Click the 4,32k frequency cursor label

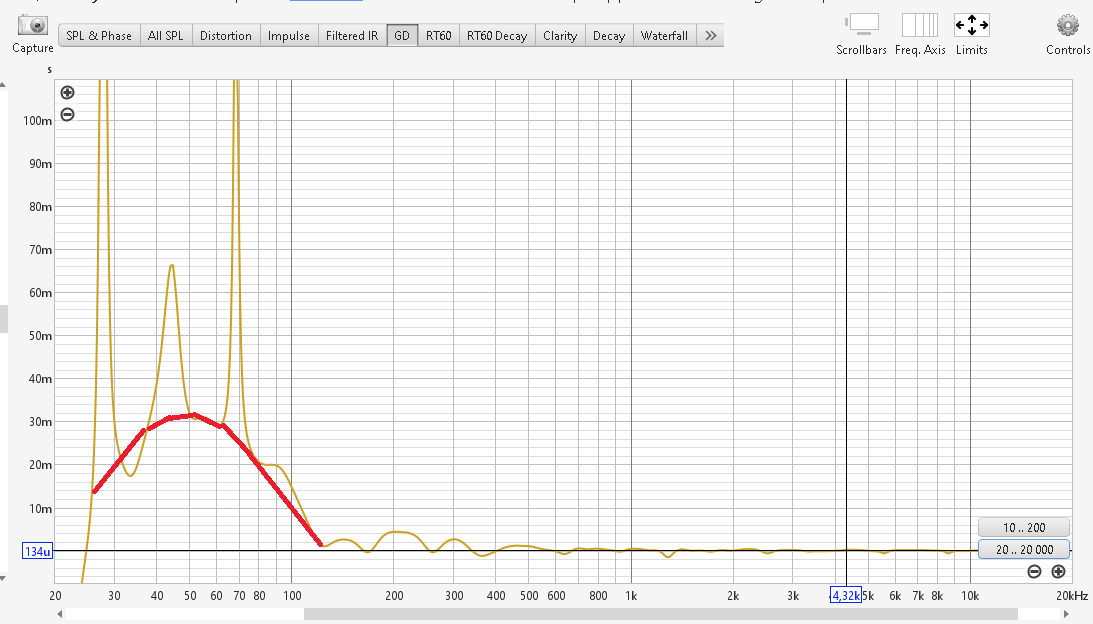pyautogui.click(x=845, y=596)
